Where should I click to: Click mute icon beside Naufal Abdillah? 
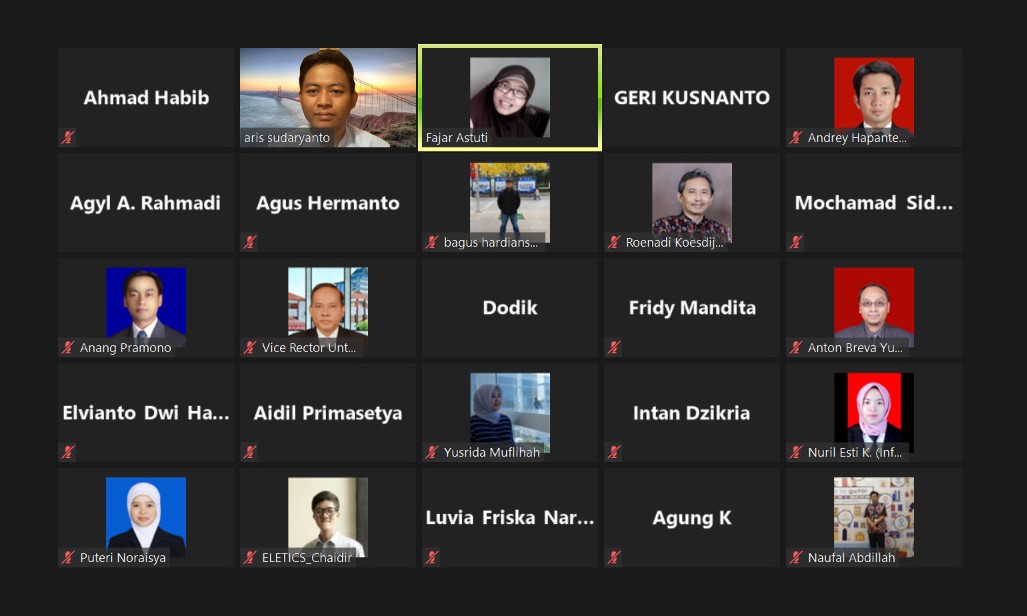[x=796, y=557]
